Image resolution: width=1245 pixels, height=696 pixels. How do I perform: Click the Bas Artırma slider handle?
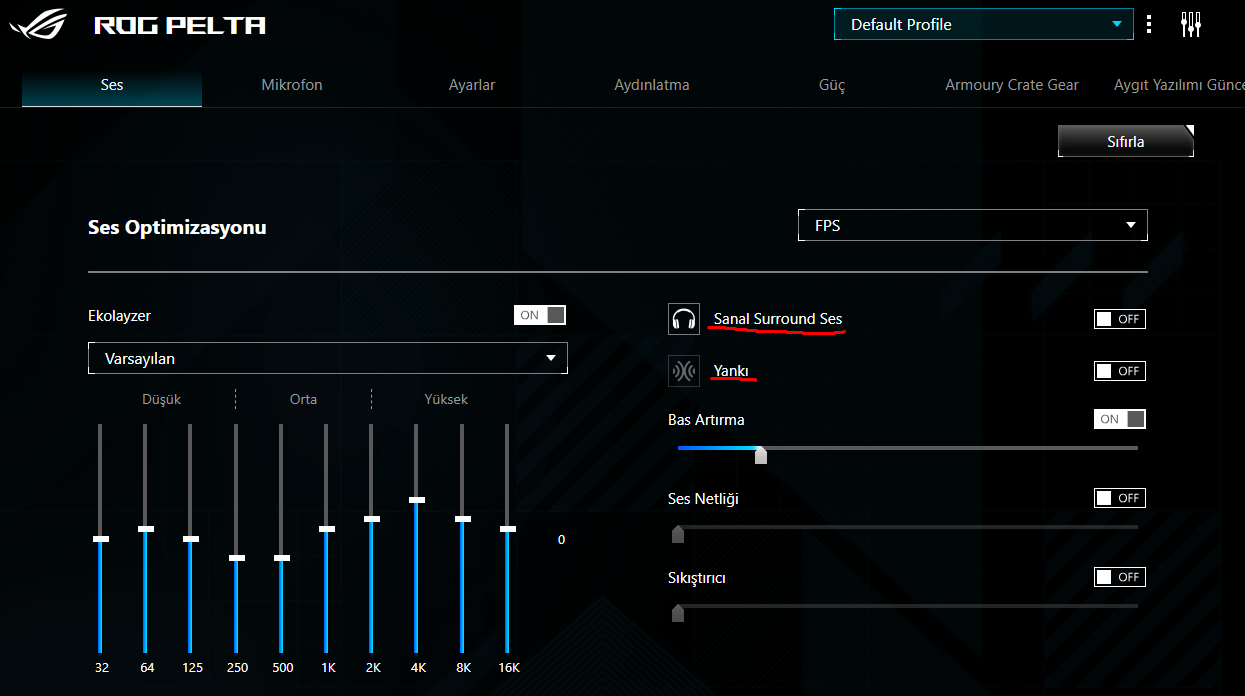pyautogui.click(x=761, y=456)
